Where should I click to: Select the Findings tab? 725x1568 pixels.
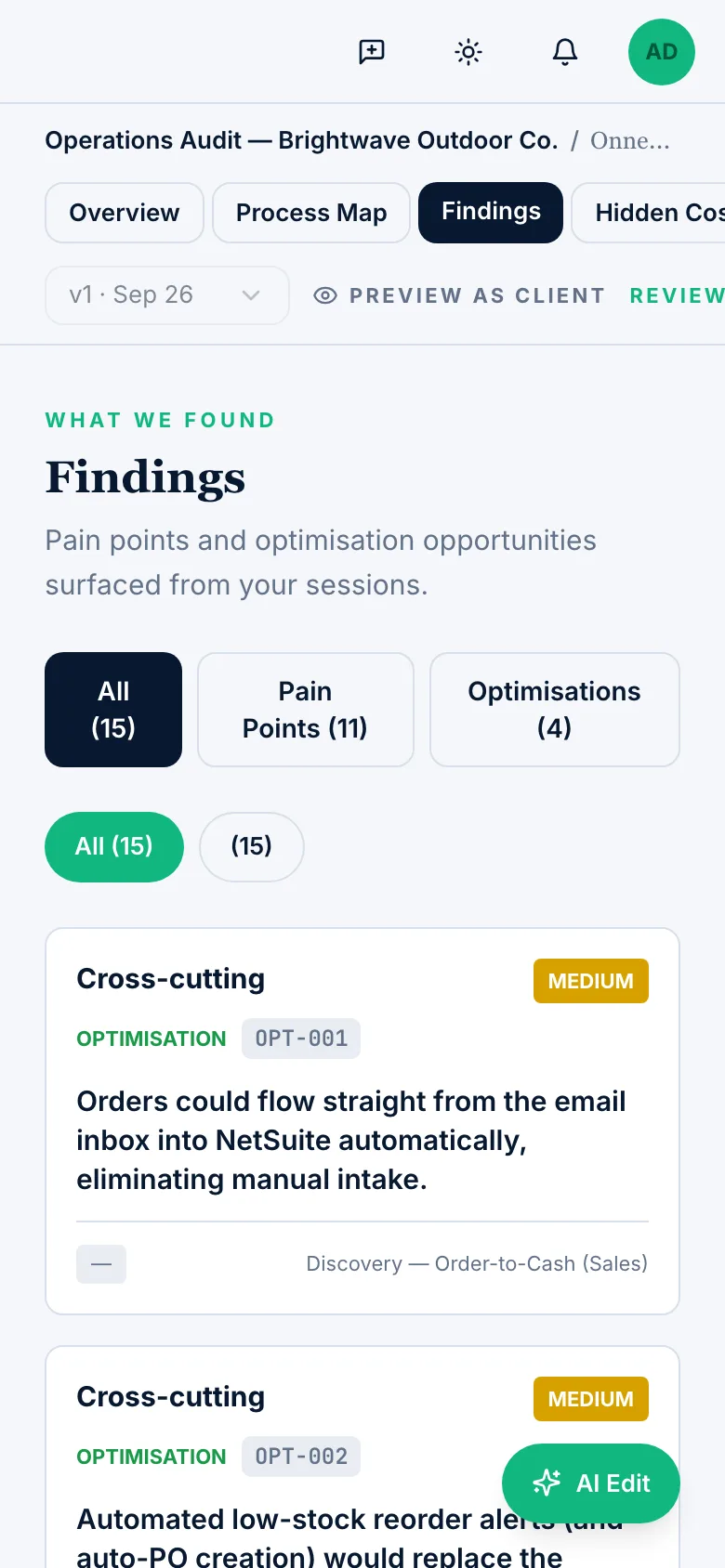click(x=491, y=213)
